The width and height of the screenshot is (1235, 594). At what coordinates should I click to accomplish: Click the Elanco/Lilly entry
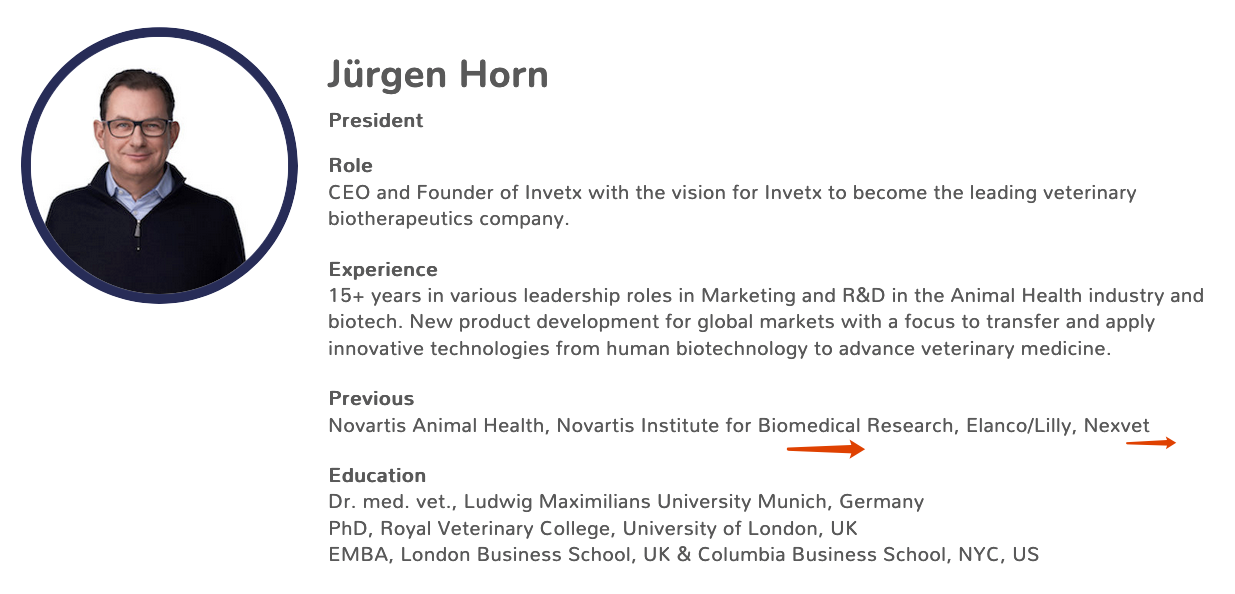click(x=1020, y=426)
